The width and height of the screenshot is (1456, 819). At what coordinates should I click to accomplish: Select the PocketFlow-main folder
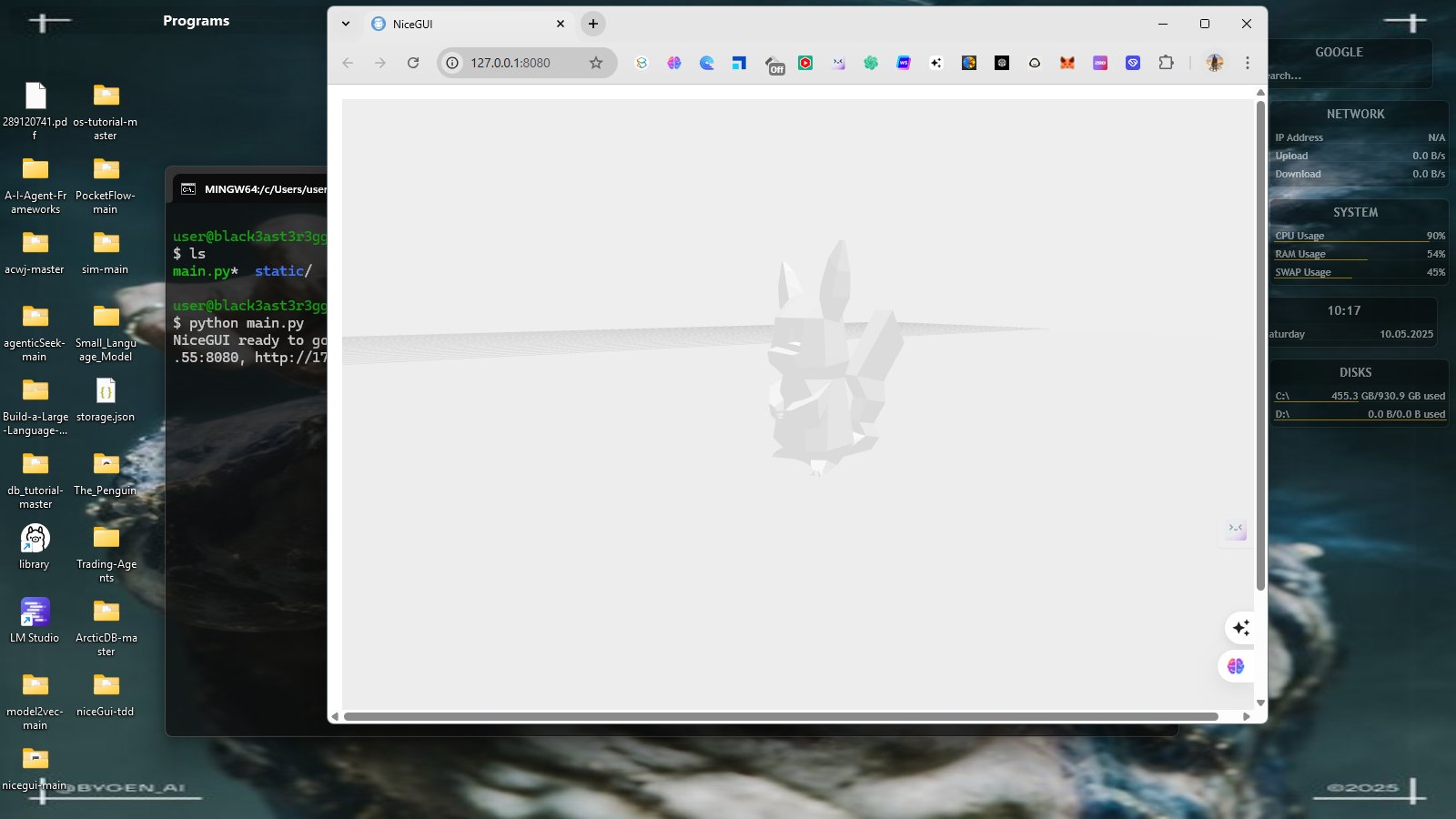click(106, 186)
